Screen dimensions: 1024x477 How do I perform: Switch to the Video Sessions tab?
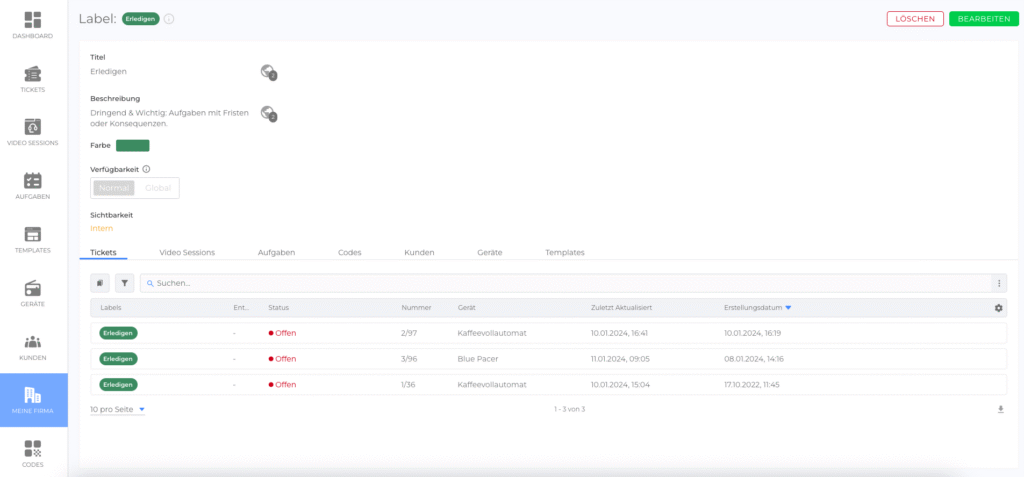pos(187,253)
